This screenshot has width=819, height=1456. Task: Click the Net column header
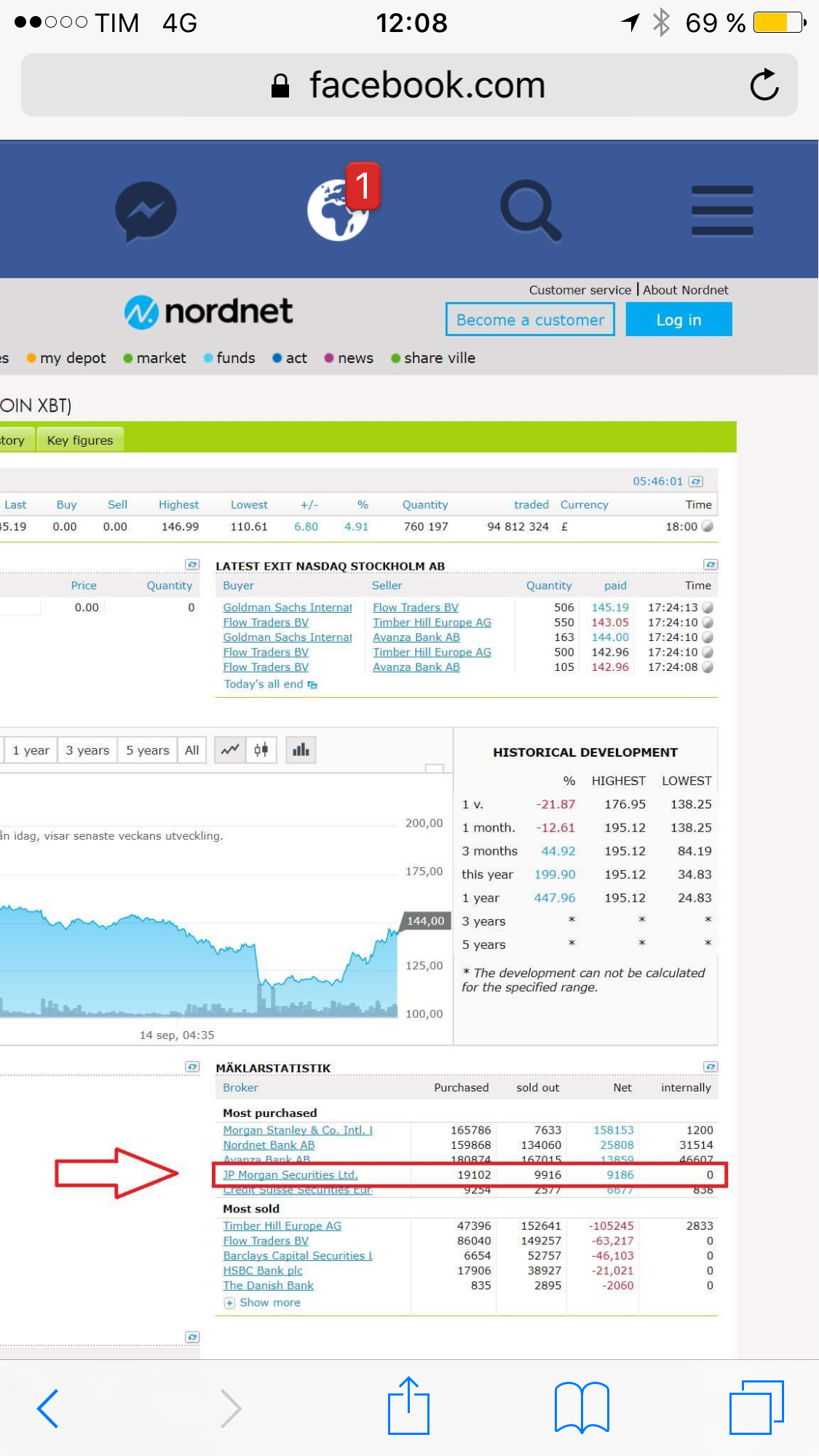[622, 1087]
